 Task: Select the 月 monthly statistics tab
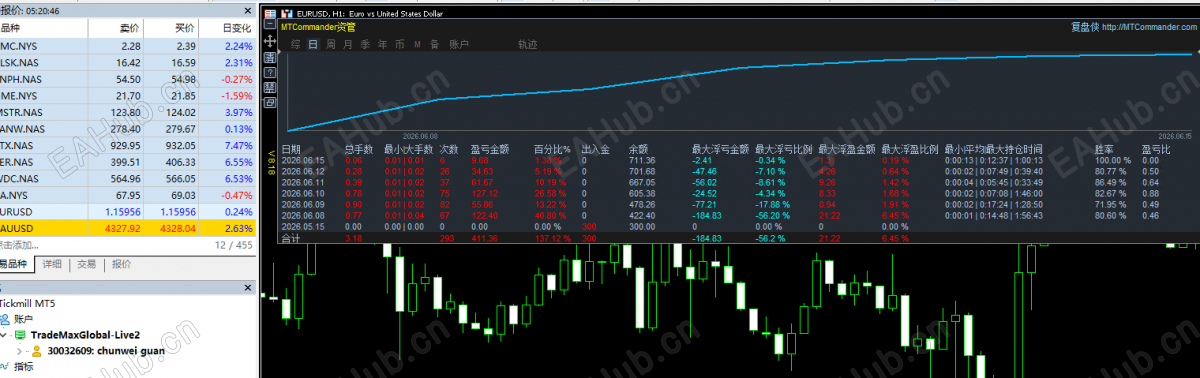348,45
